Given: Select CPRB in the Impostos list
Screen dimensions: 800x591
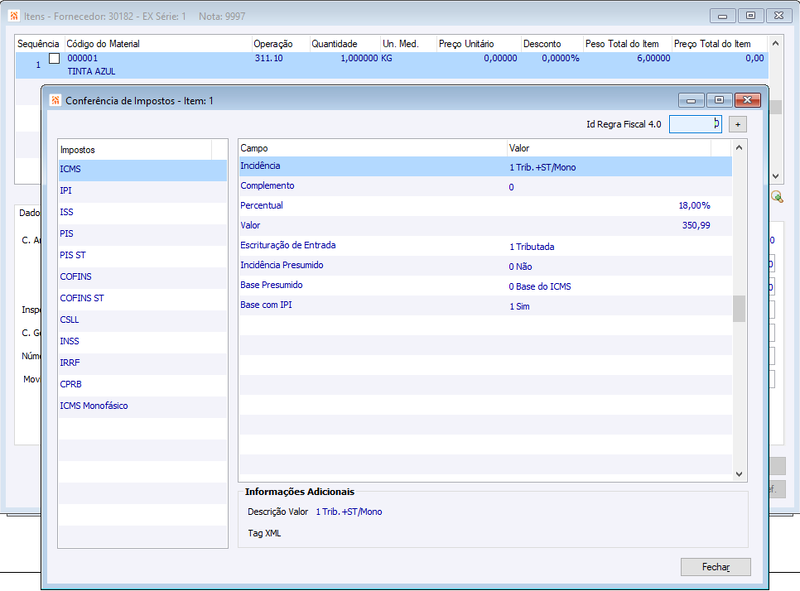Looking at the screenshot, I should tap(143, 384).
